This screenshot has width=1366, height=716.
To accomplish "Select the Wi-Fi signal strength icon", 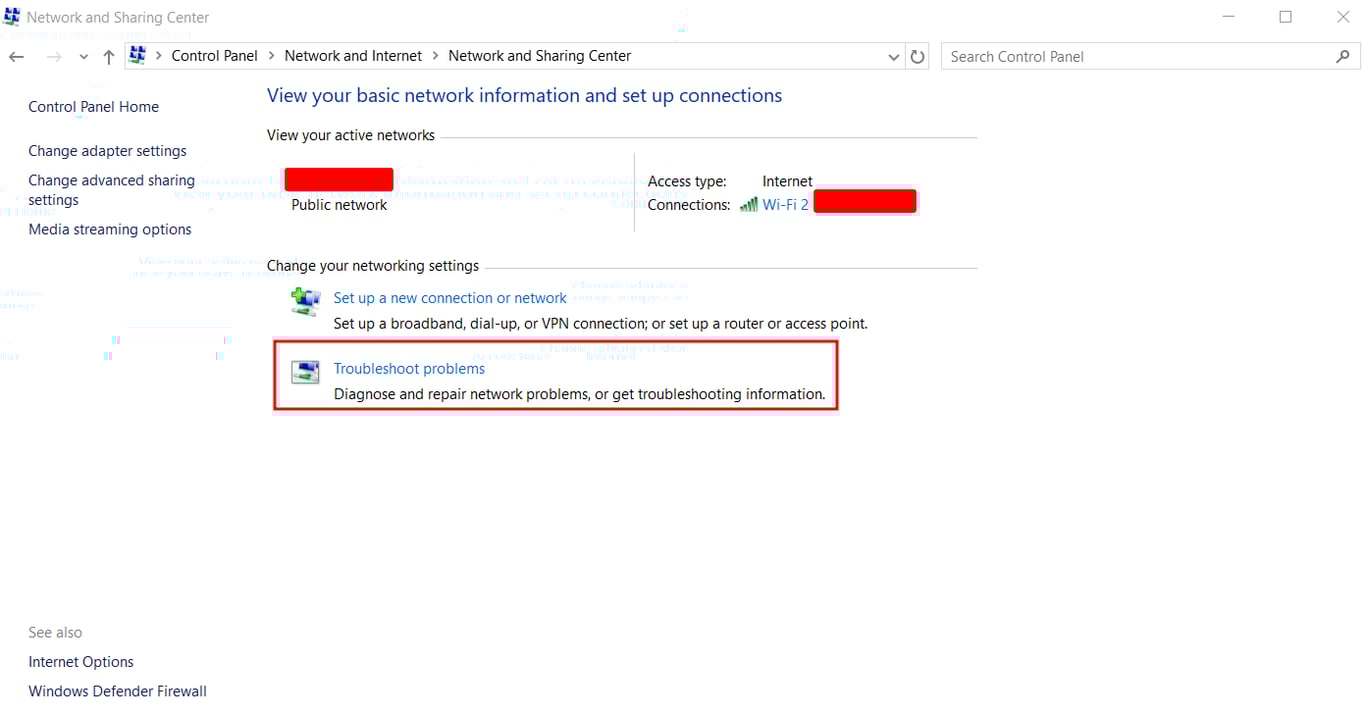I will point(748,204).
